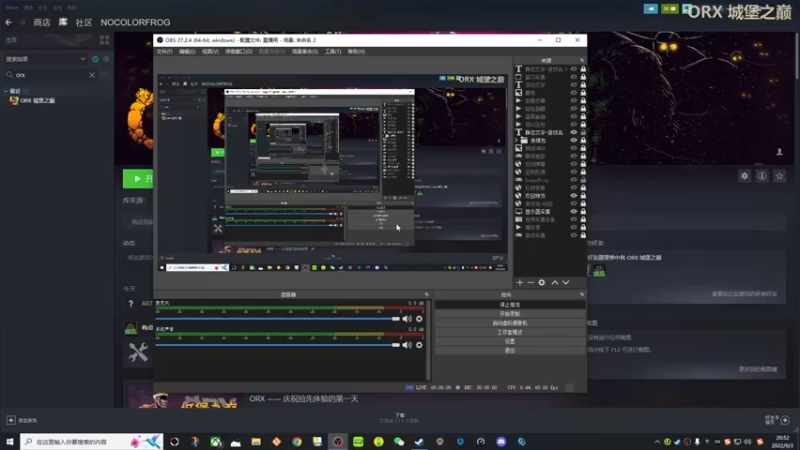Move selected source down with the arrow

tap(566, 282)
